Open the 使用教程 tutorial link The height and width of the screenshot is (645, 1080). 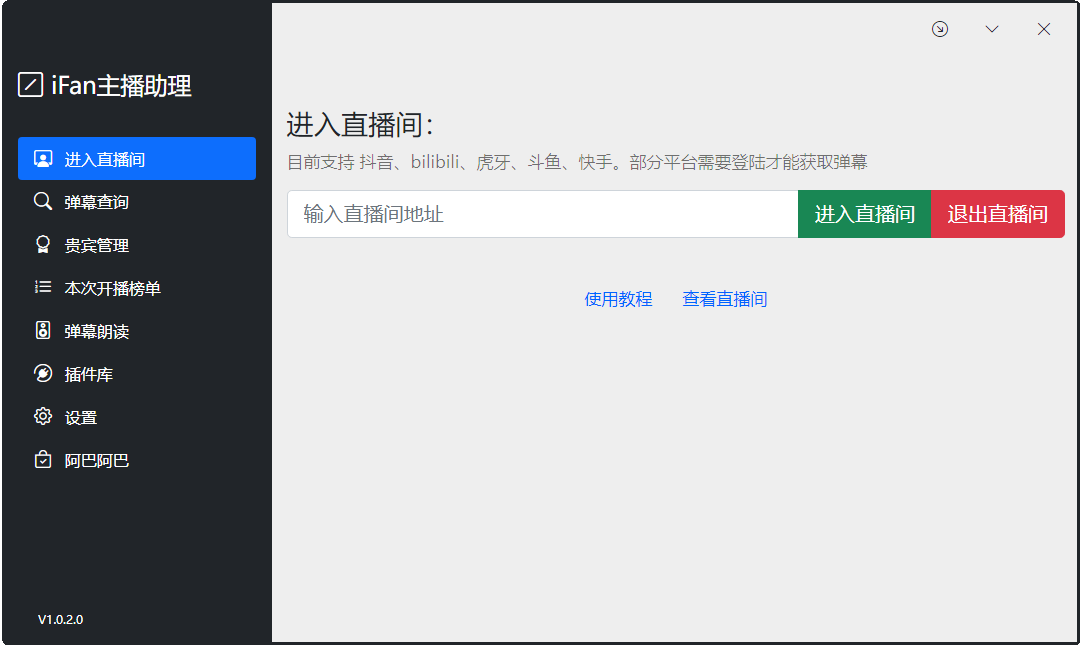click(x=618, y=298)
